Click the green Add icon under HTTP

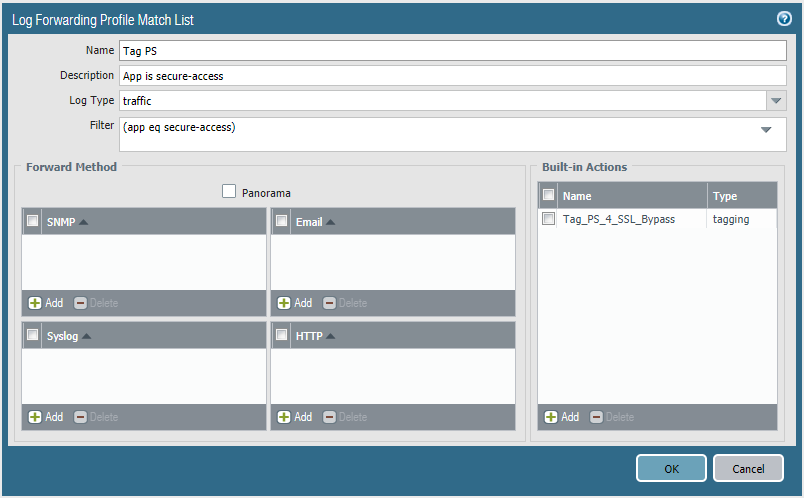point(285,417)
